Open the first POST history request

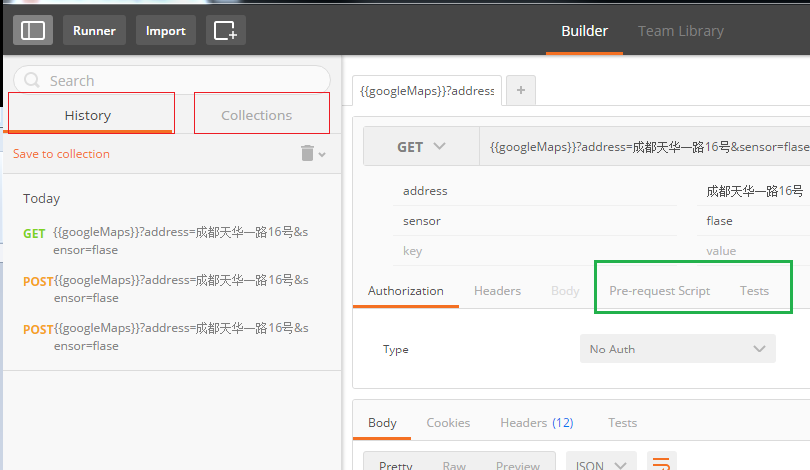click(x=166, y=289)
